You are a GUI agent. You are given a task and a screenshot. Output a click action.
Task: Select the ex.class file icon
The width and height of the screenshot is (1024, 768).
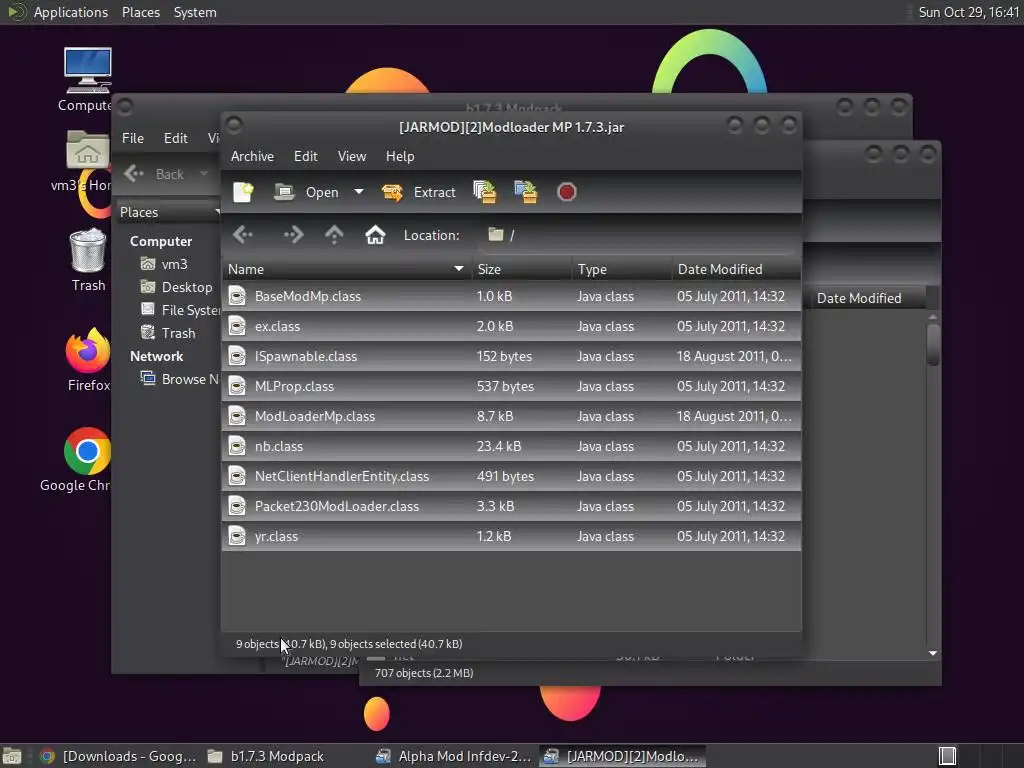[x=237, y=327]
